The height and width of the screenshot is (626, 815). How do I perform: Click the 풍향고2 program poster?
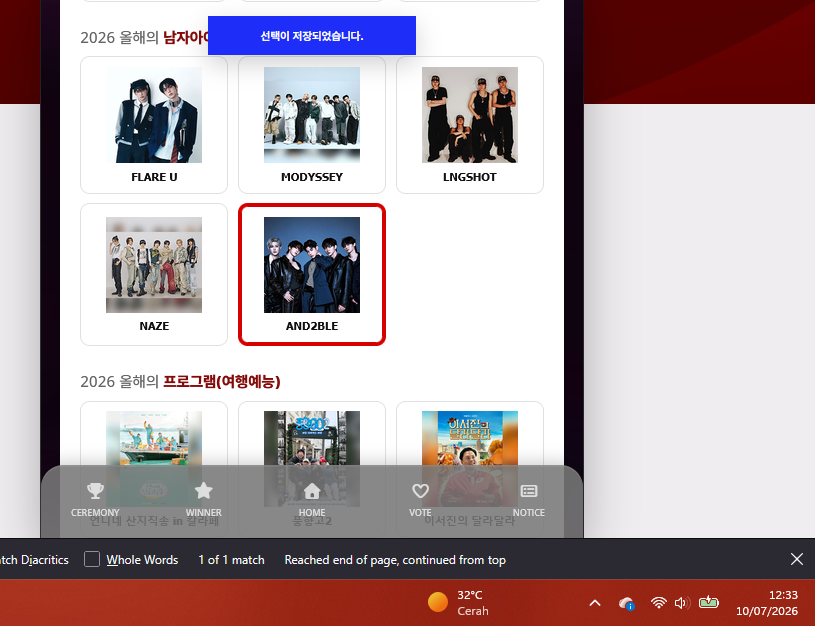[312, 459]
